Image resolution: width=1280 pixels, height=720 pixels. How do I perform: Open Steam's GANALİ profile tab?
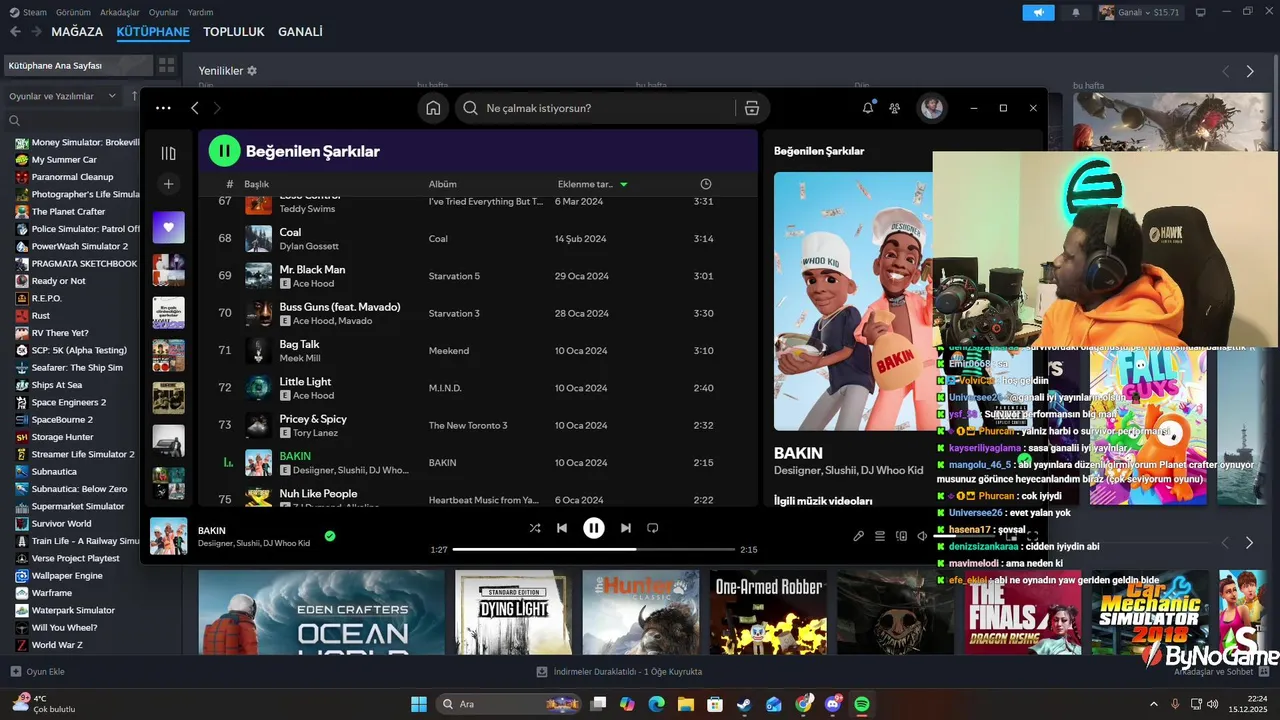300,32
